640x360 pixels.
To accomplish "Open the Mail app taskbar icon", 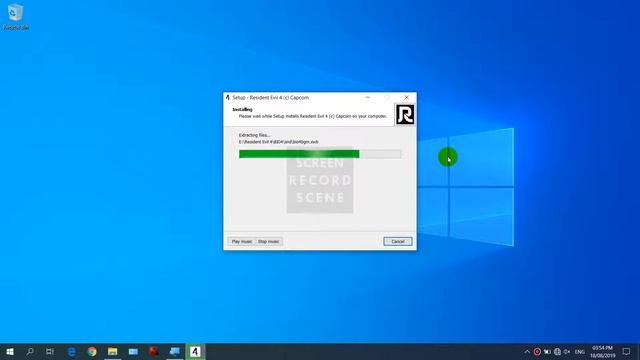I will point(133,351).
